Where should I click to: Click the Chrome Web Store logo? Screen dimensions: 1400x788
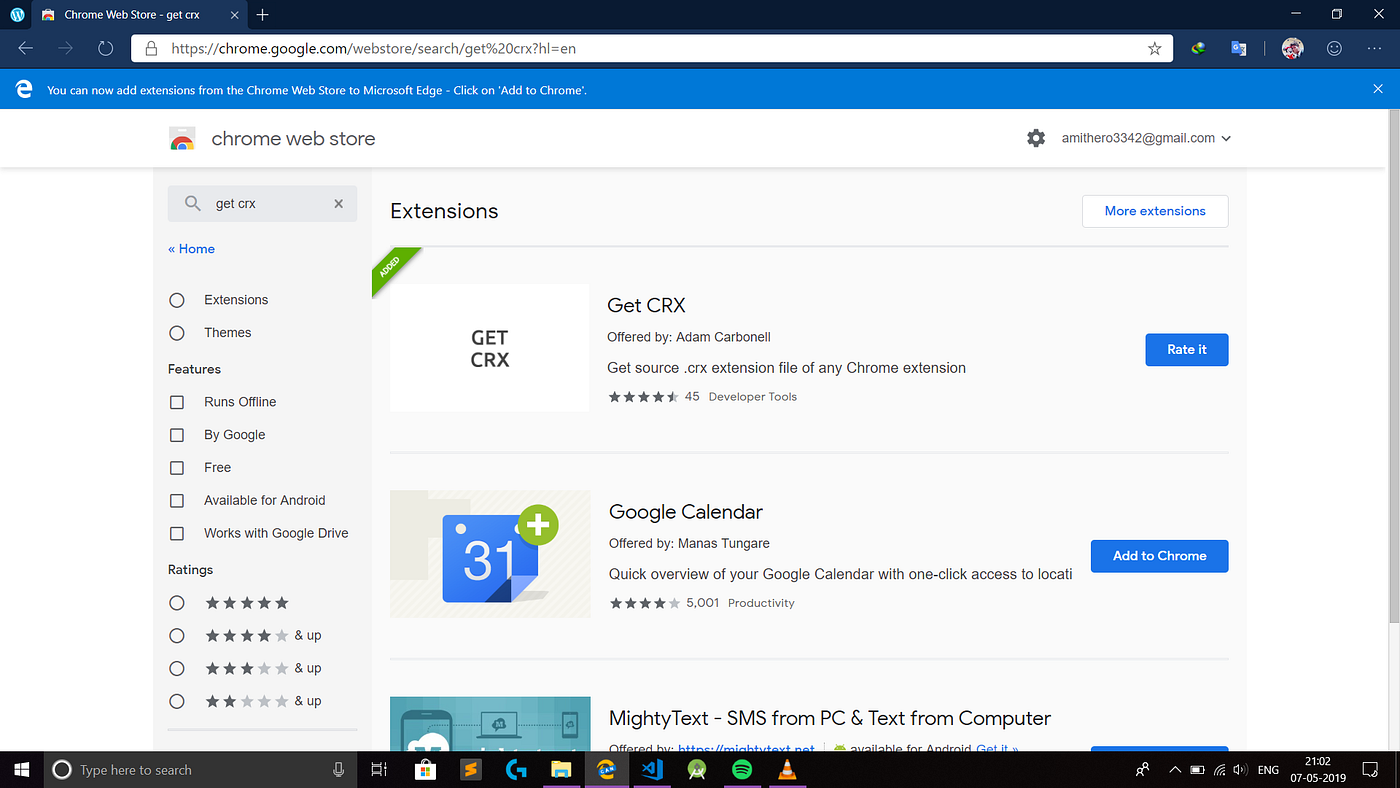click(182, 139)
